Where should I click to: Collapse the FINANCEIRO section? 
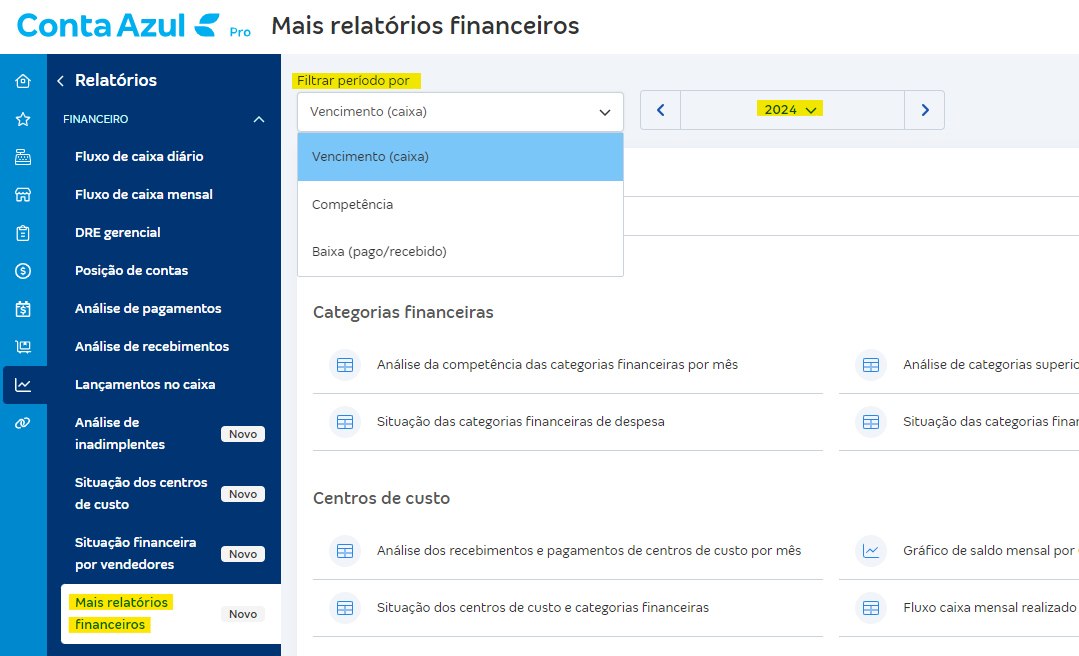point(259,119)
